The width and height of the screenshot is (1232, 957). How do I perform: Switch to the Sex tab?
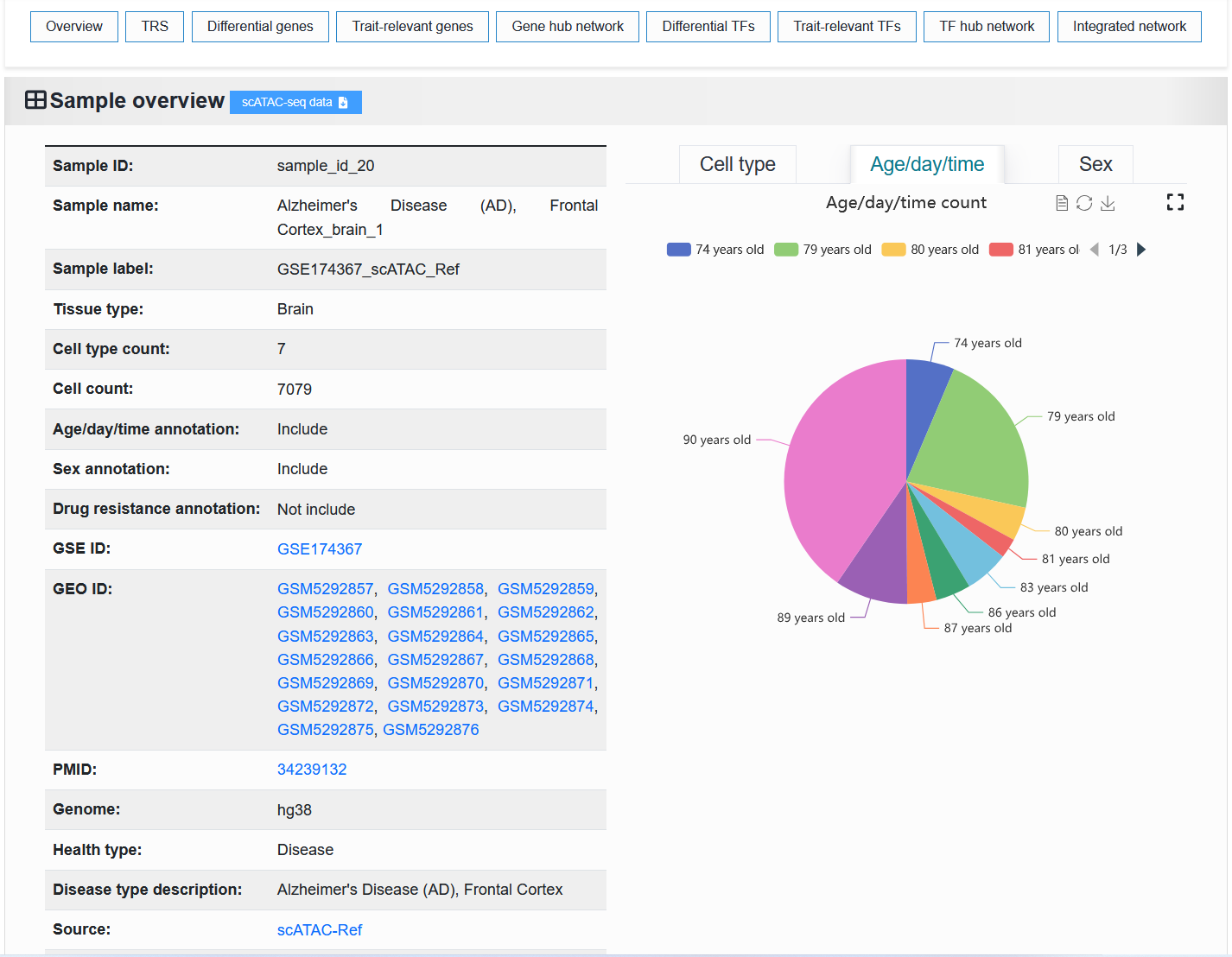(1095, 164)
